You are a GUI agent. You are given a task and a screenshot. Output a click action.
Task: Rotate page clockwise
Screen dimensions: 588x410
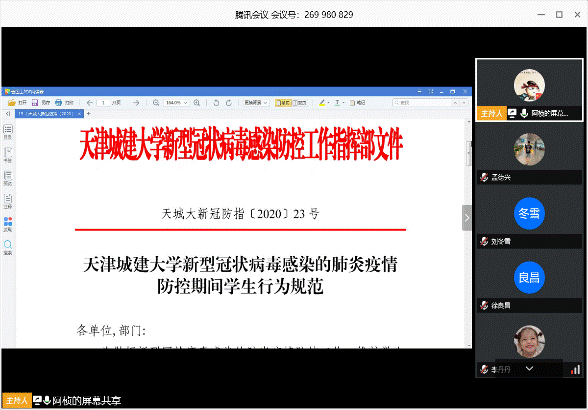[229, 102]
